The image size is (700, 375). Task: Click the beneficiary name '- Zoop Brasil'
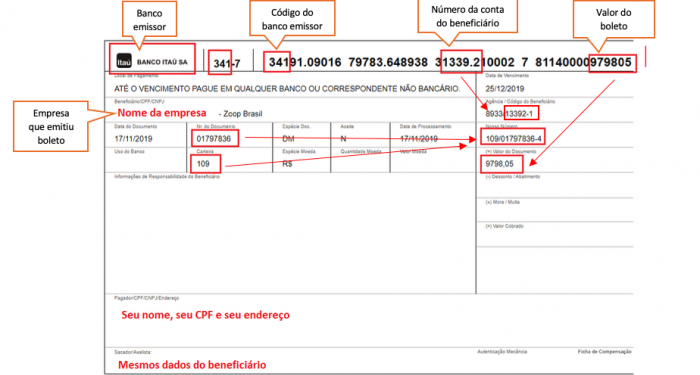240,114
